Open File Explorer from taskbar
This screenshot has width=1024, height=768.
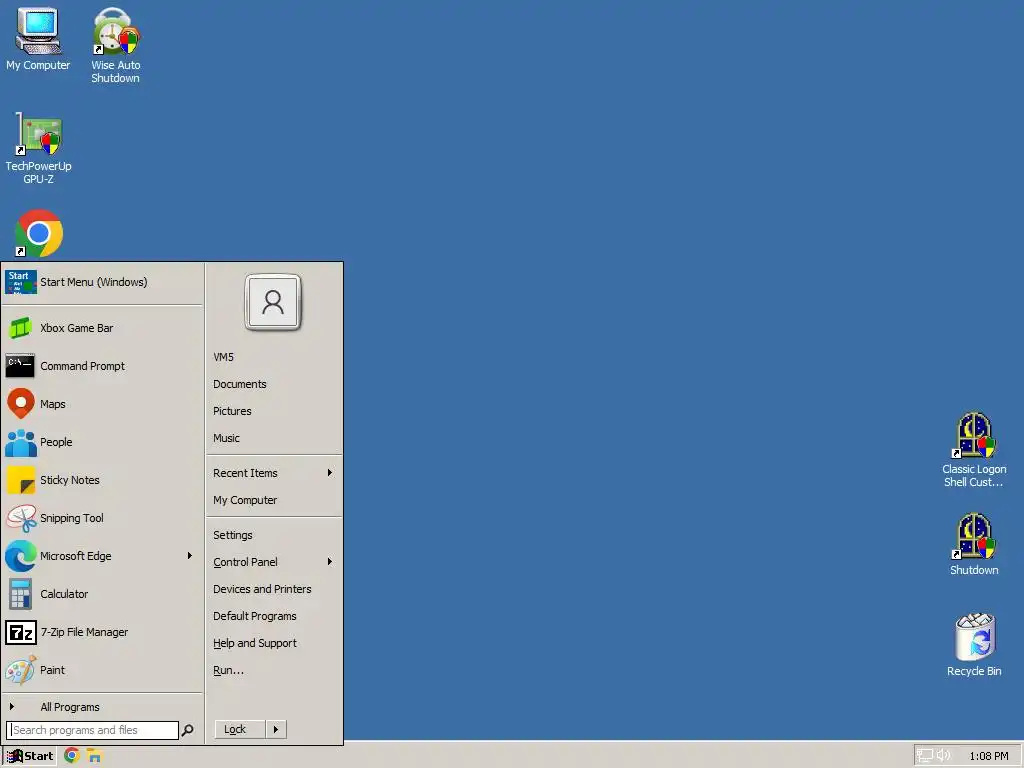tap(95, 756)
